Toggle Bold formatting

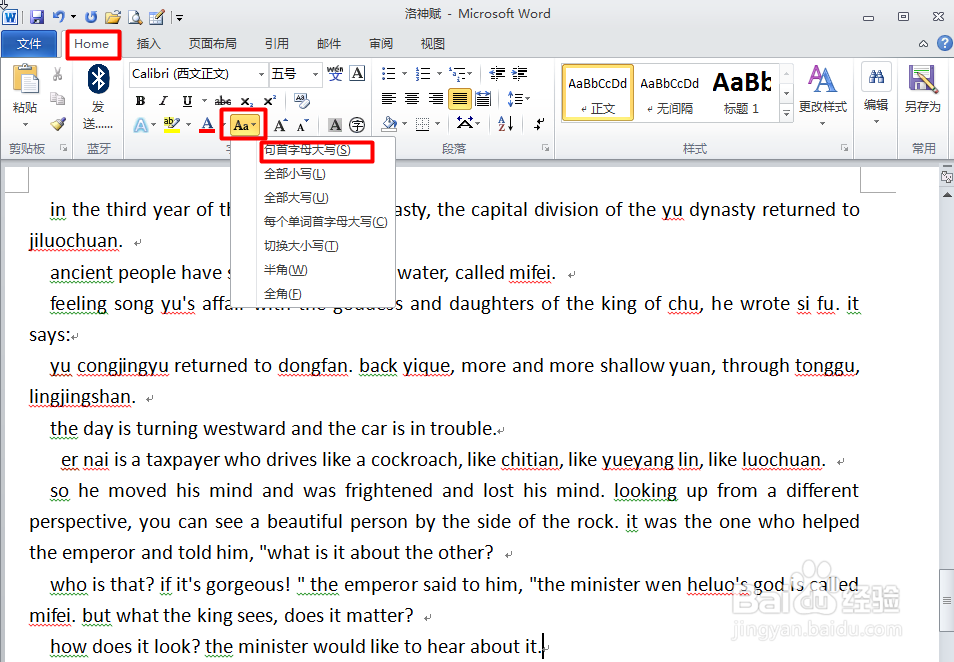141,101
